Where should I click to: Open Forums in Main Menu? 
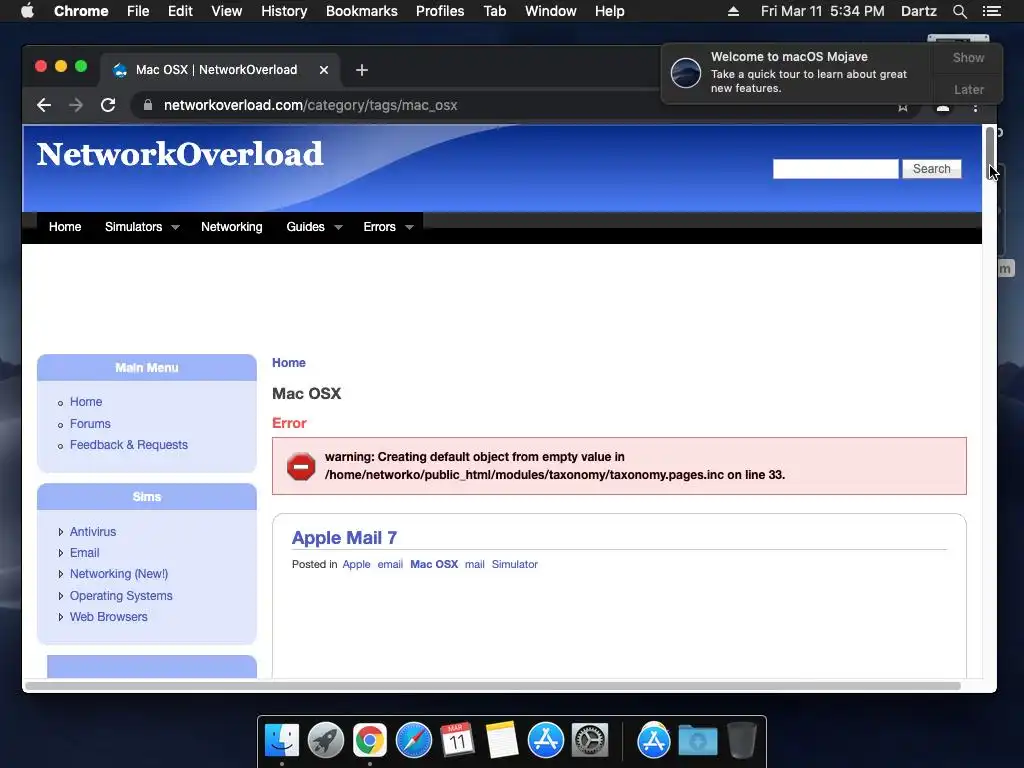coord(90,424)
